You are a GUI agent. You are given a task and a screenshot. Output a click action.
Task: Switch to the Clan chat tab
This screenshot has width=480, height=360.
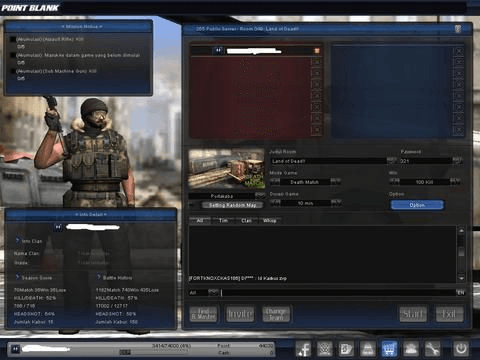coord(247,220)
